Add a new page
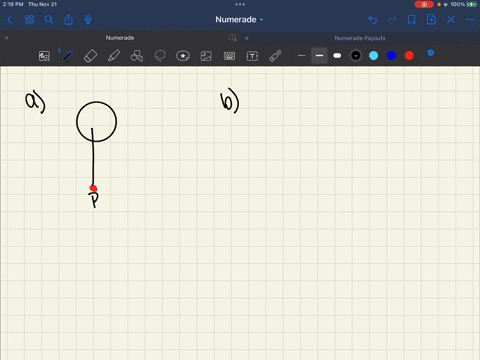The height and width of the screenshot is (360, 480). 431,20
